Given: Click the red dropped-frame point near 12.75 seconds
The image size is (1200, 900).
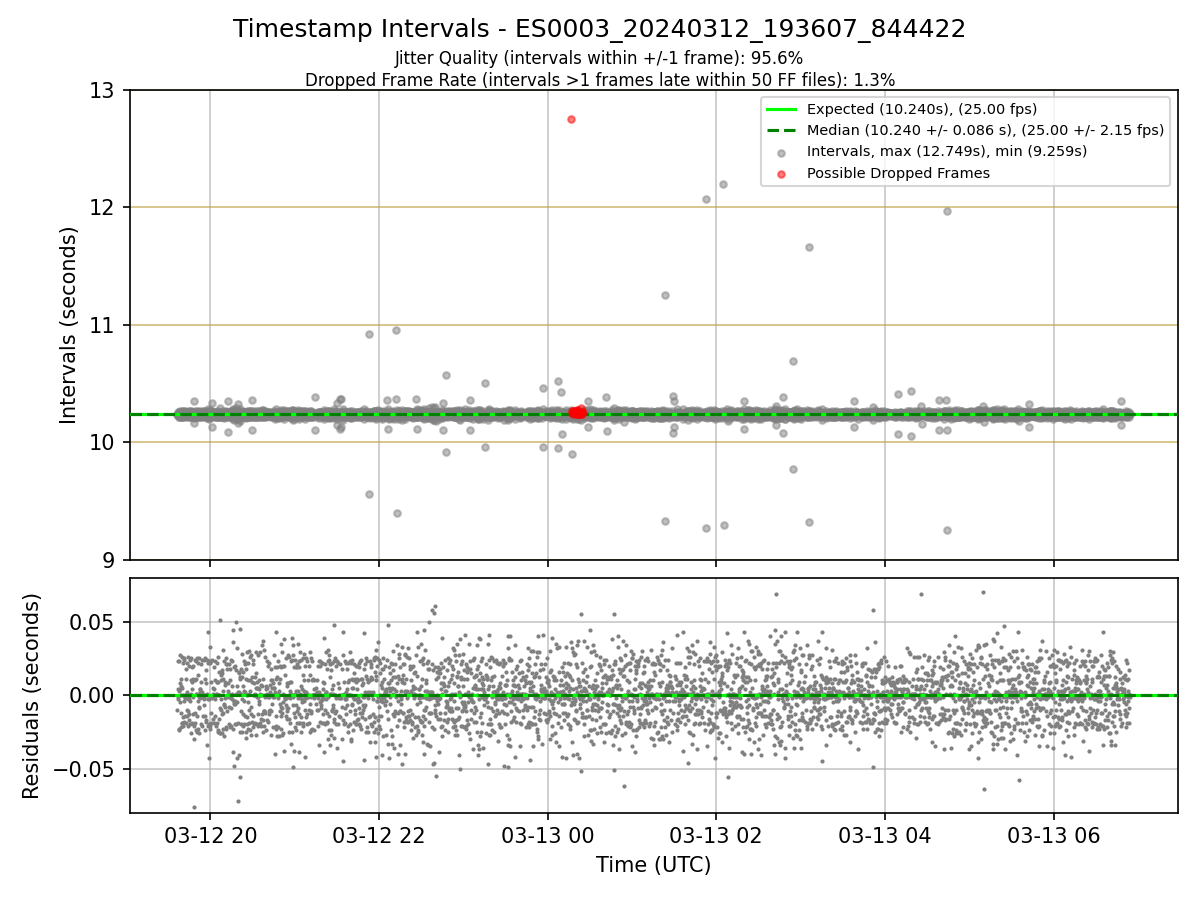Looking at the screenshot, I should point(571,119).
